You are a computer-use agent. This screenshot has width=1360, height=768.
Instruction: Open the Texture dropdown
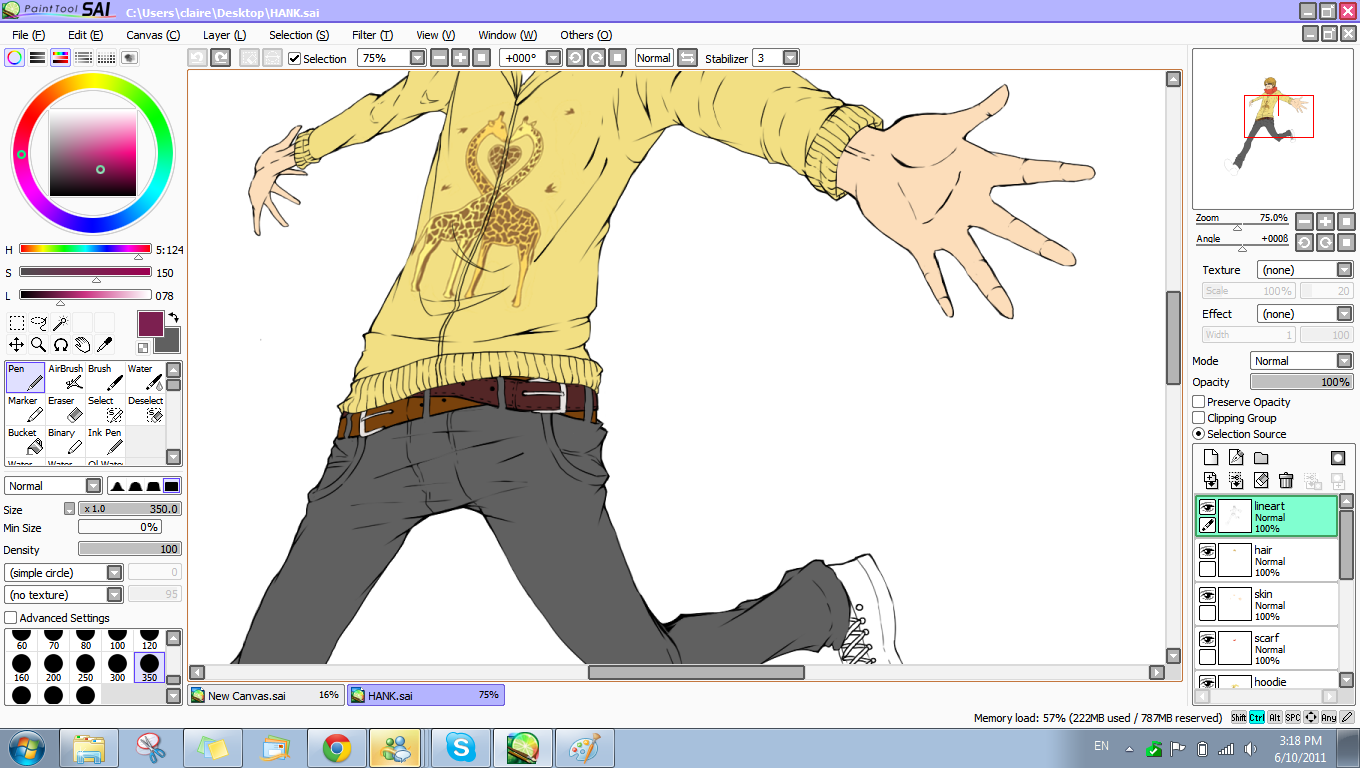coord(1344,270)
